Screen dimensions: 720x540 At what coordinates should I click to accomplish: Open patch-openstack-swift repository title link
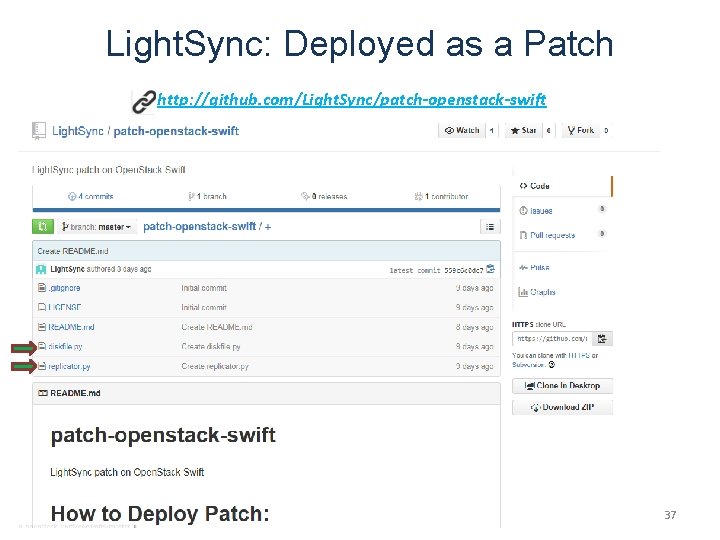point(176,131)
